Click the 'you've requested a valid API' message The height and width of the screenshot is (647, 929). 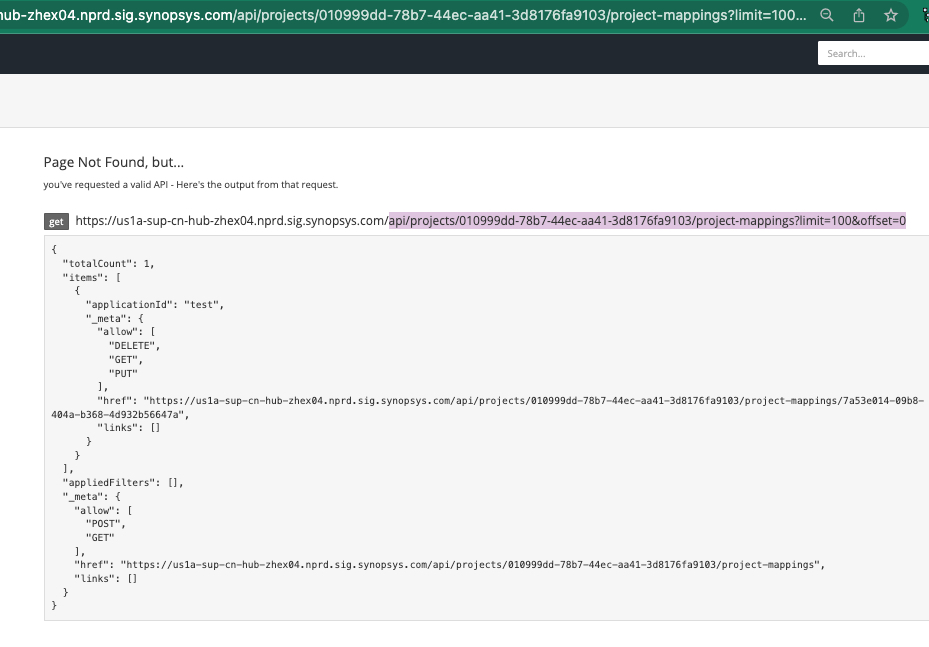click(x=191, y=185)
